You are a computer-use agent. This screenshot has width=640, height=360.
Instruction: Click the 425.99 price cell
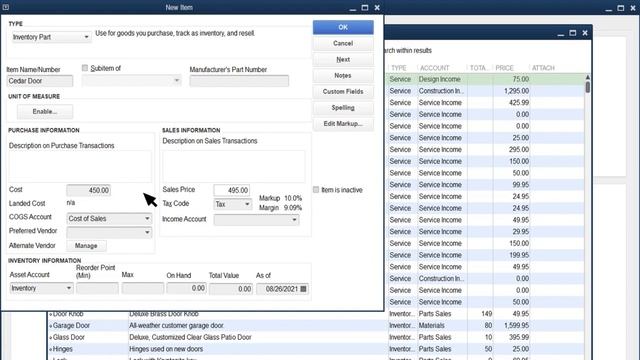(511, 102)
